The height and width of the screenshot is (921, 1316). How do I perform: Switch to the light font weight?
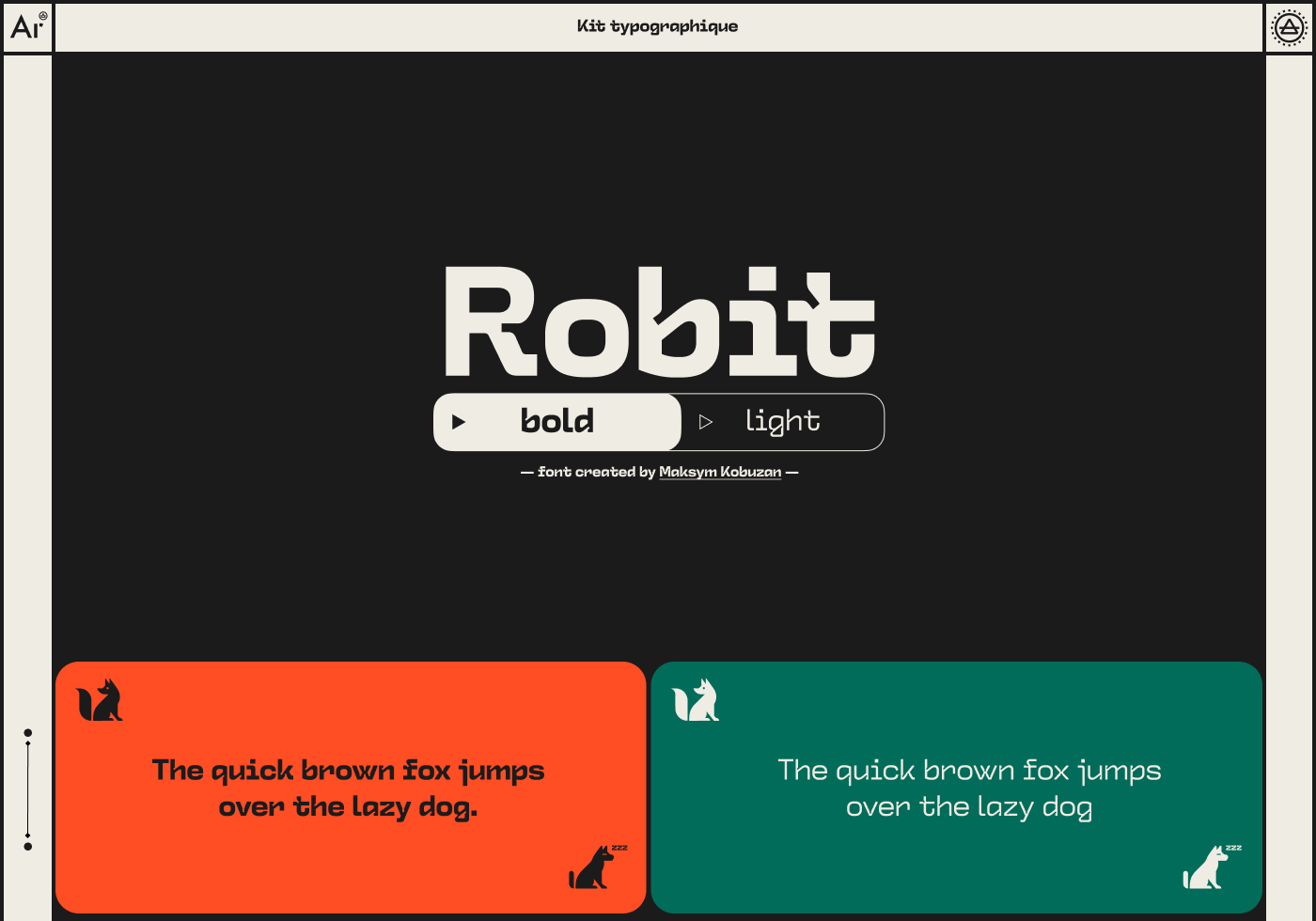tap(782, 422)
